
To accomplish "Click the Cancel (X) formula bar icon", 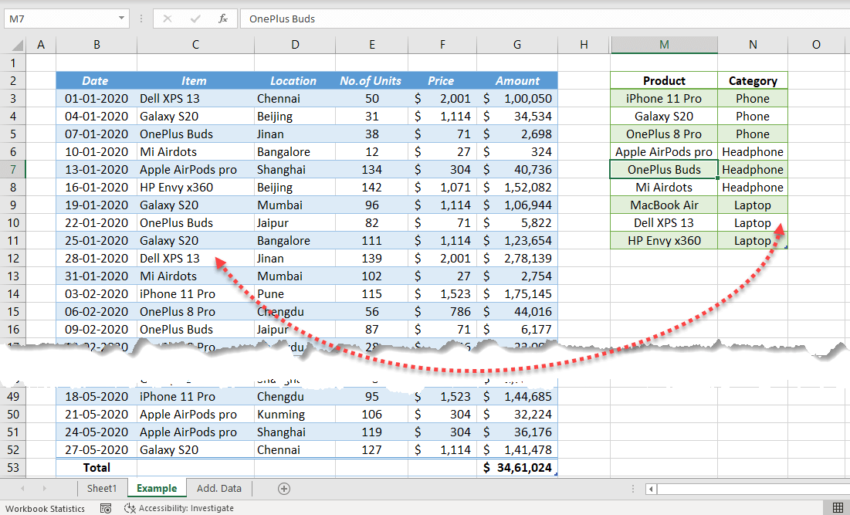I will coord(167,19).
